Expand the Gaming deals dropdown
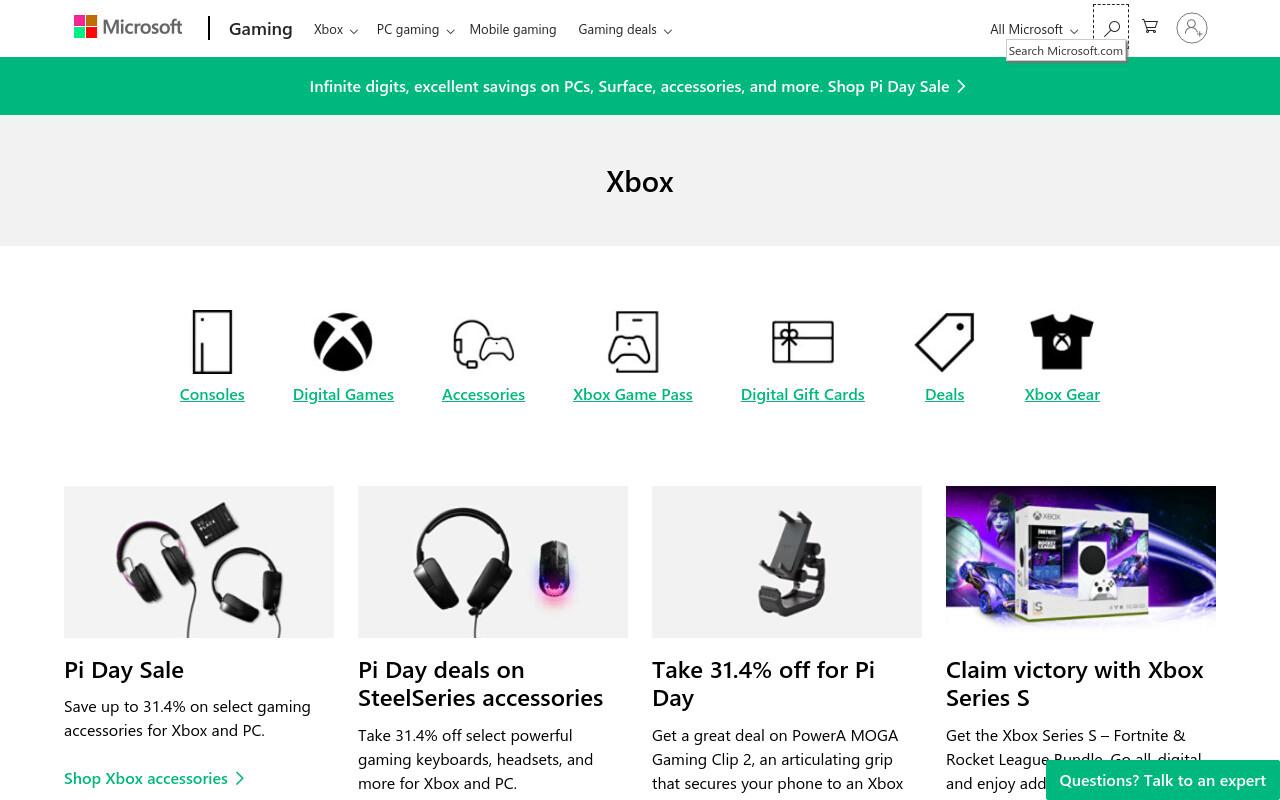This screenshot has width=1280, height=800. point(625,29)
